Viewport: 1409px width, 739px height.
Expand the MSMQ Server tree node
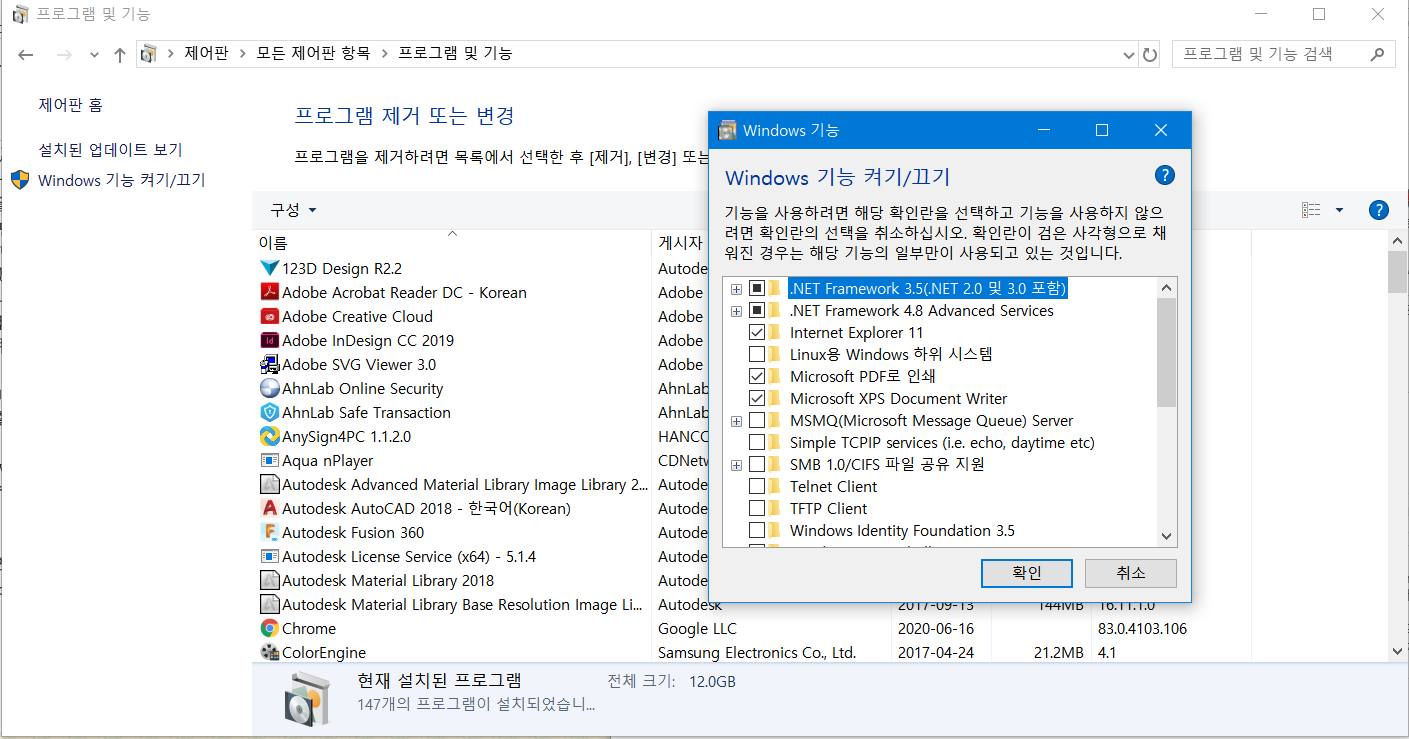pos(736,421)
